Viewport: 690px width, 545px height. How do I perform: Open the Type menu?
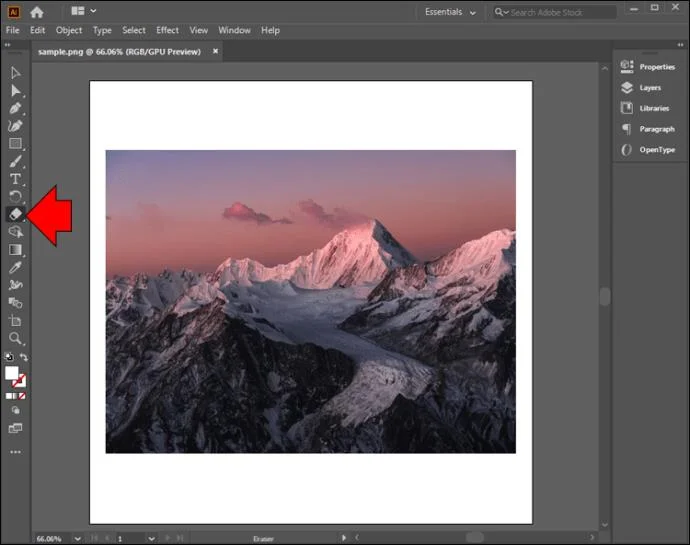(102, 30)
